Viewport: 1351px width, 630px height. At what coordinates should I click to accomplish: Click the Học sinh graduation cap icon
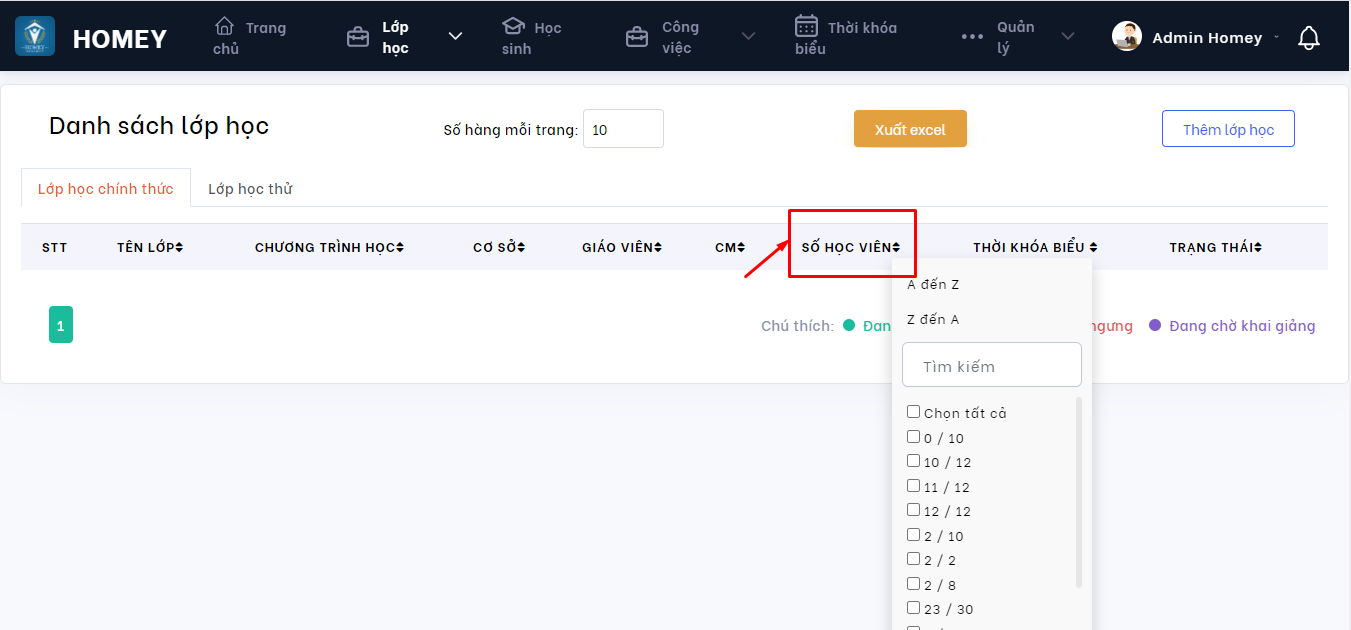click(x=513, y=26)
